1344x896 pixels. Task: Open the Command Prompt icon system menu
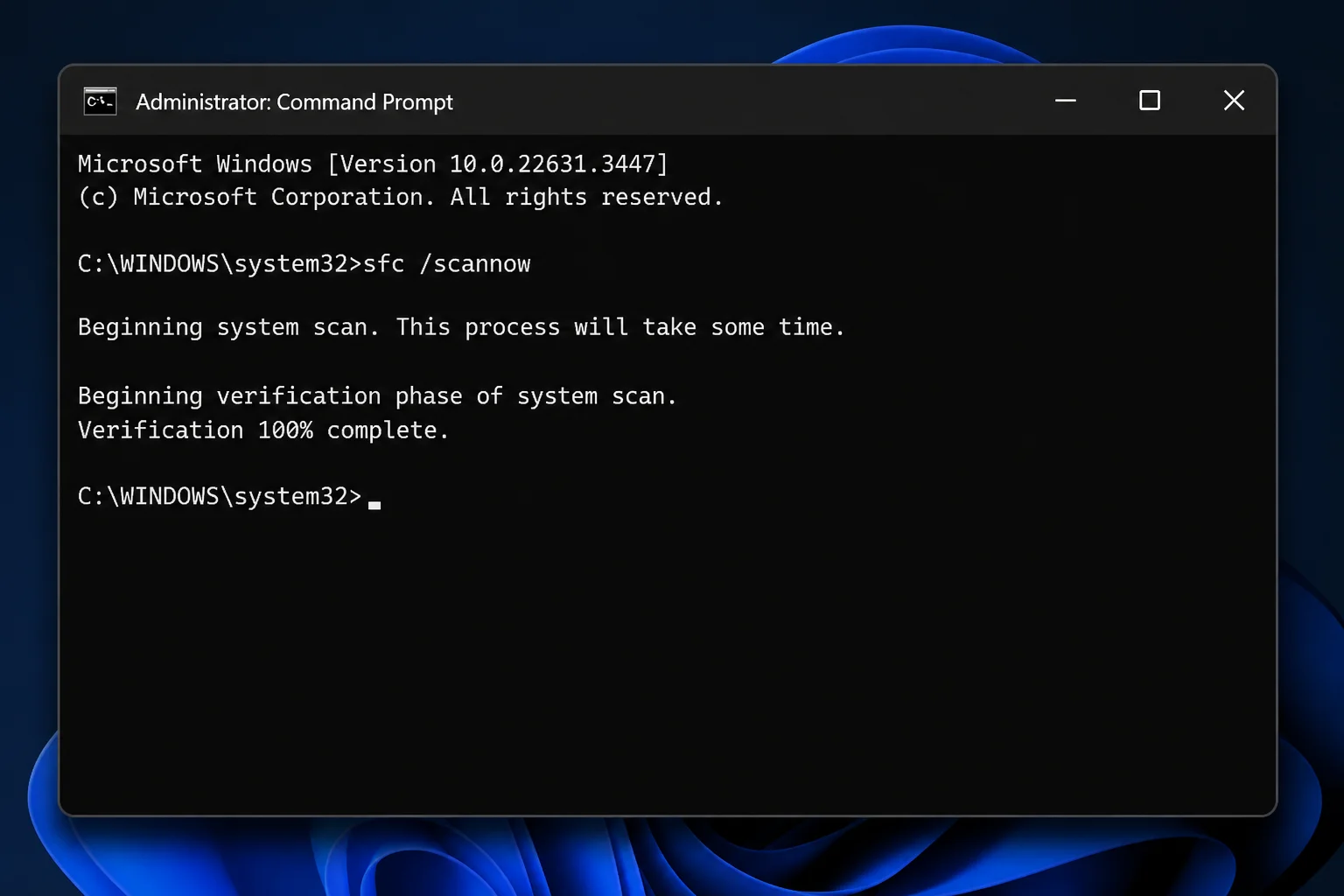tap(100, 101)
